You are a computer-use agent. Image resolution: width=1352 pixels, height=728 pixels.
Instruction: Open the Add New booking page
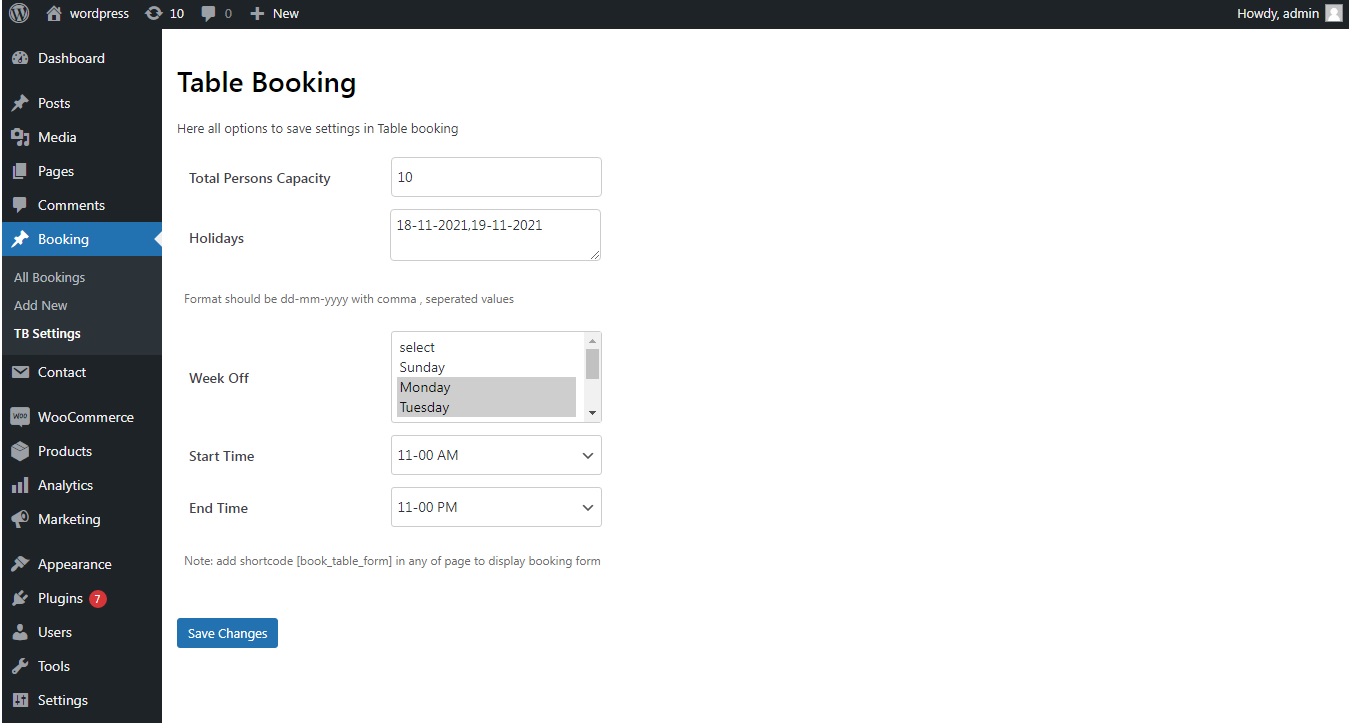click(x=40, y=305)
